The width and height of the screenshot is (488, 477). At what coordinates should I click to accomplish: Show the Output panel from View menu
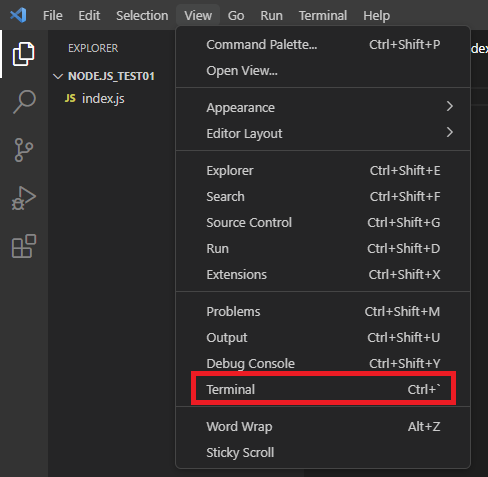coord(323,338)
